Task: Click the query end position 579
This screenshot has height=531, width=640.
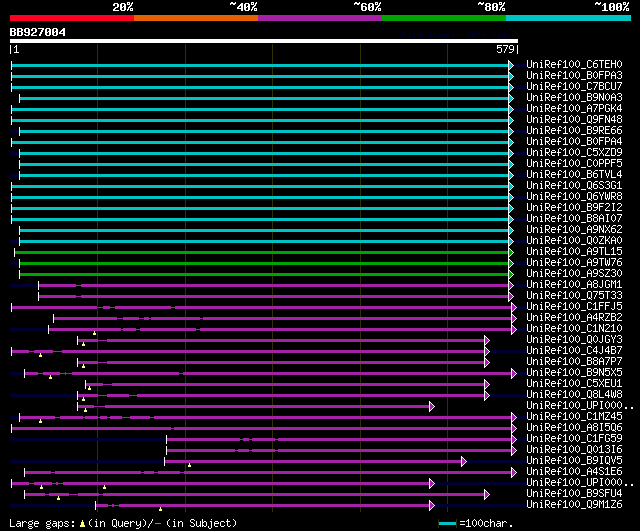Action: tap(505, 49)
